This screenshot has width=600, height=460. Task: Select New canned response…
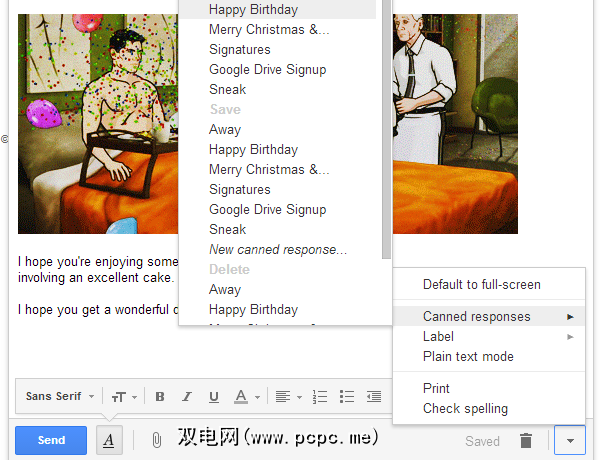(280, 250)
